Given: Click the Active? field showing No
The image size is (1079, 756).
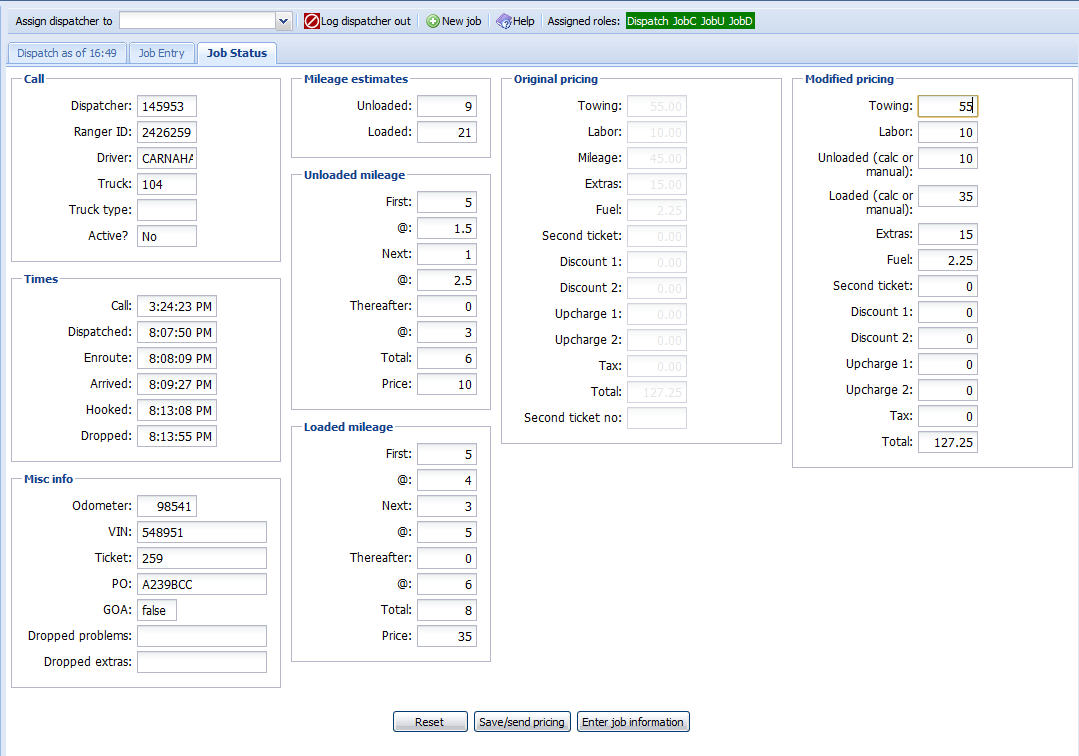Looking at the screenshot, I should [167, 236].
